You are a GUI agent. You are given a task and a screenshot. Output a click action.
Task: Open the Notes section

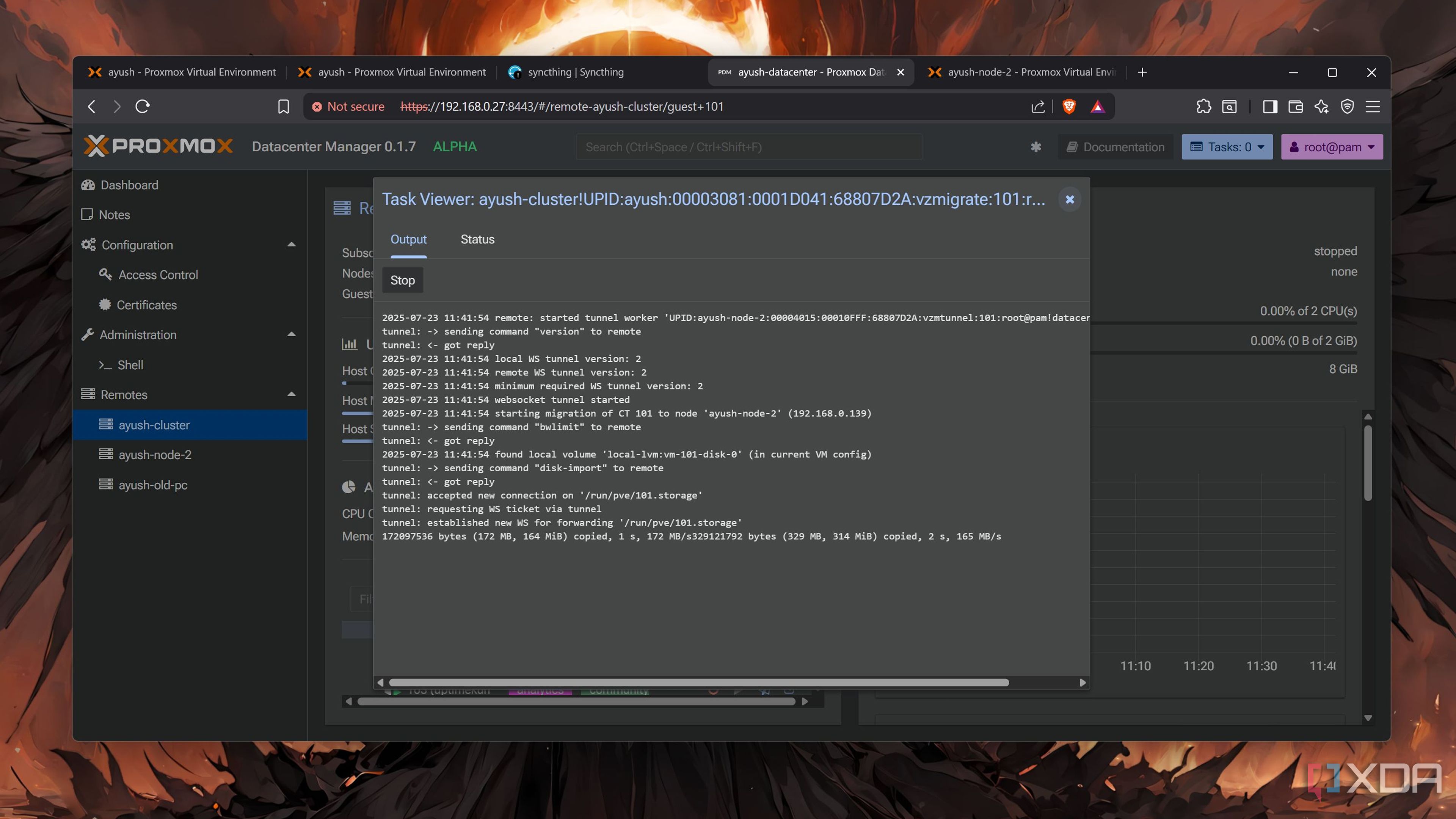pos(114,215)
